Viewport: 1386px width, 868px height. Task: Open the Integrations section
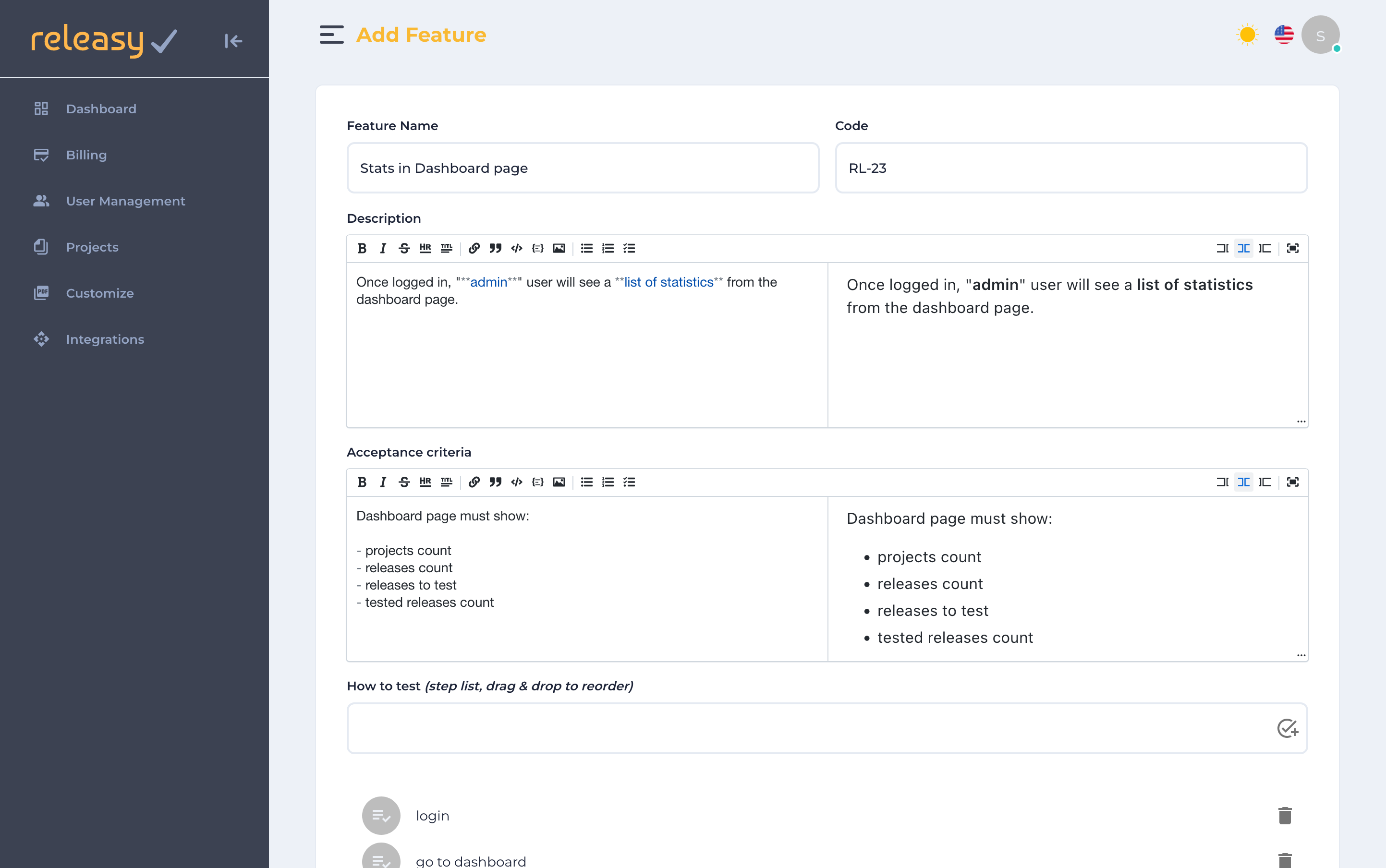105,339
